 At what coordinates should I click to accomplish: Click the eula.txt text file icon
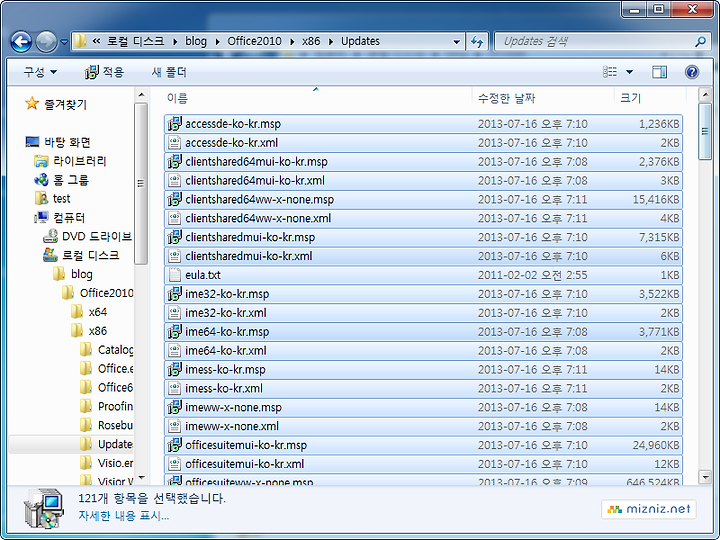click(x=174, y=275)
